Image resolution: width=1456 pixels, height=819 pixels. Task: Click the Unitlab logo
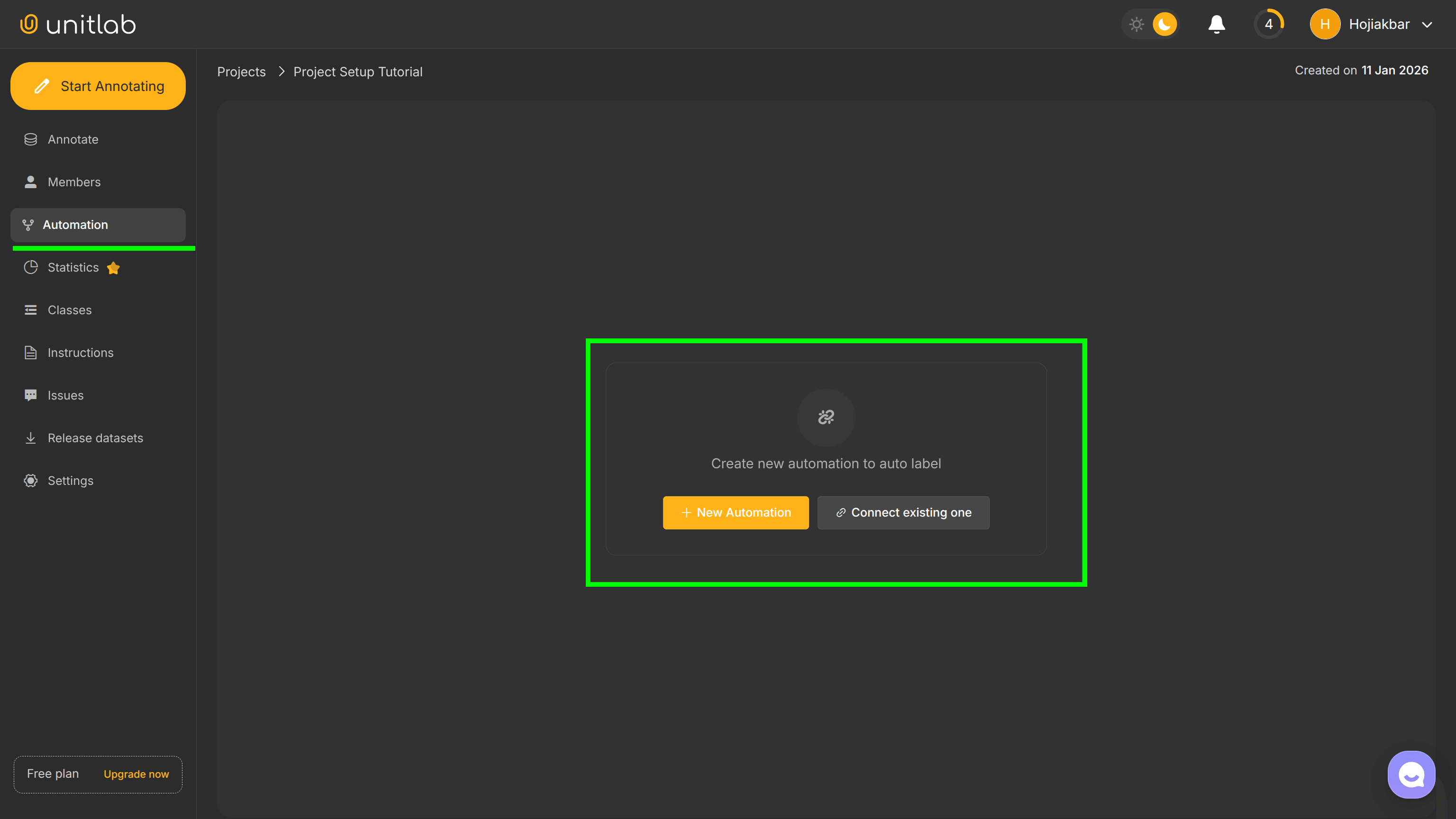pyautogui.click(x=77, y=24)
